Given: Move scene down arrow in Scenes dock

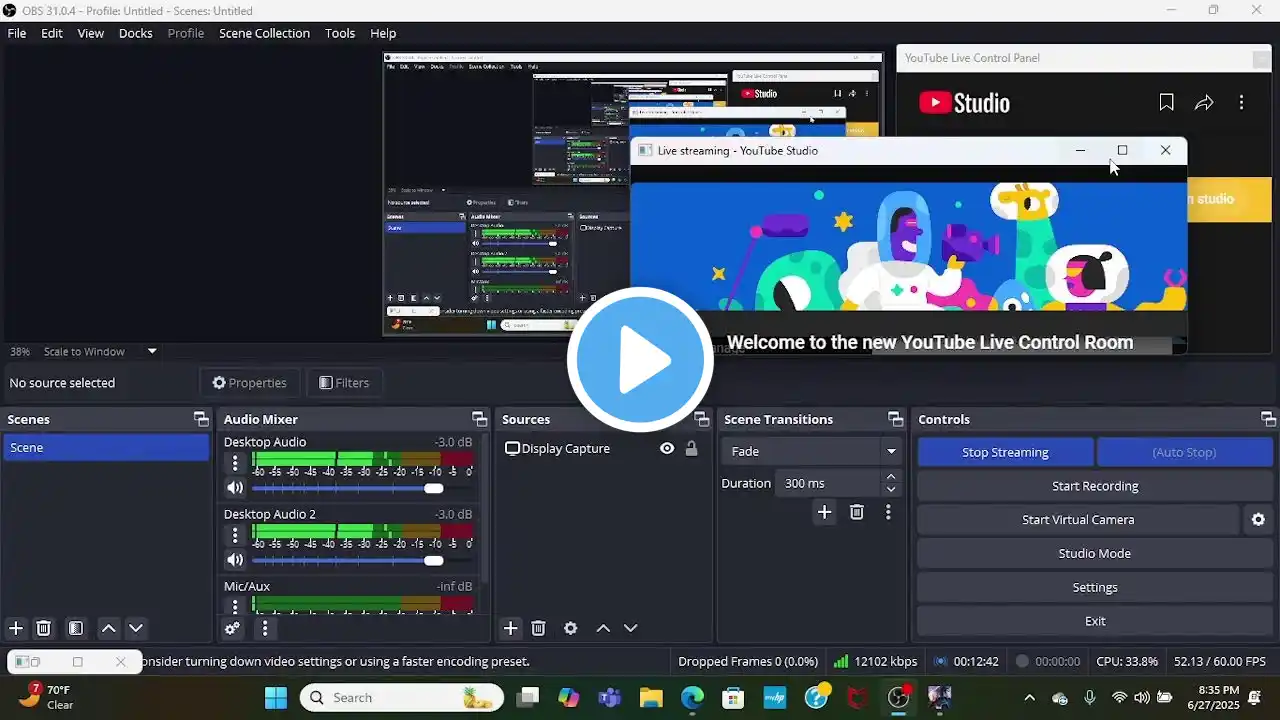Looking at the screenshot, I should (136, 628).
